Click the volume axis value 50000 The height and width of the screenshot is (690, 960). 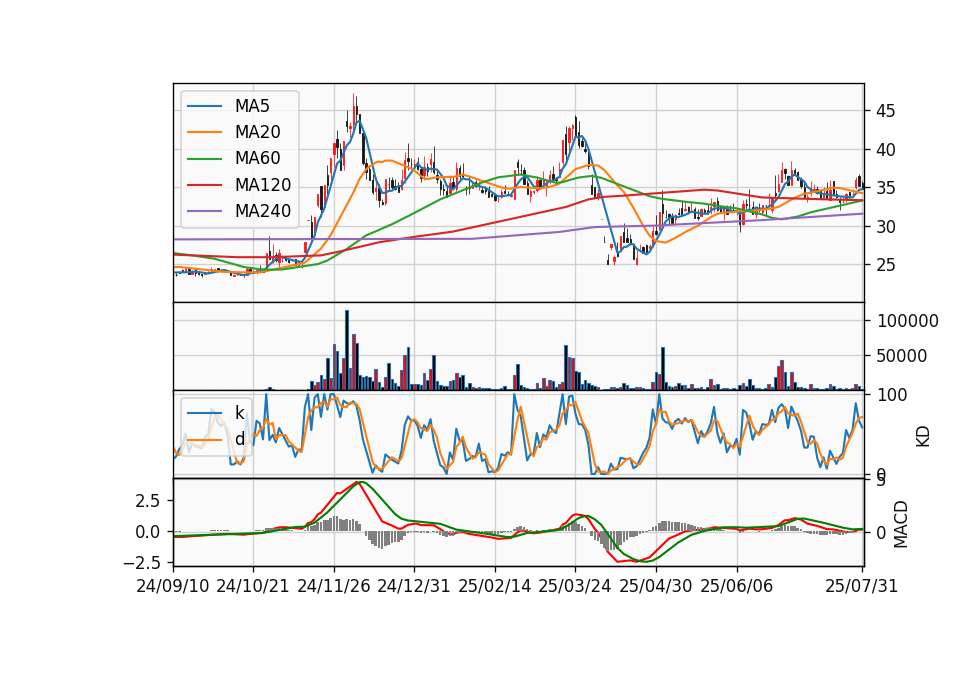tap(902, 356)
